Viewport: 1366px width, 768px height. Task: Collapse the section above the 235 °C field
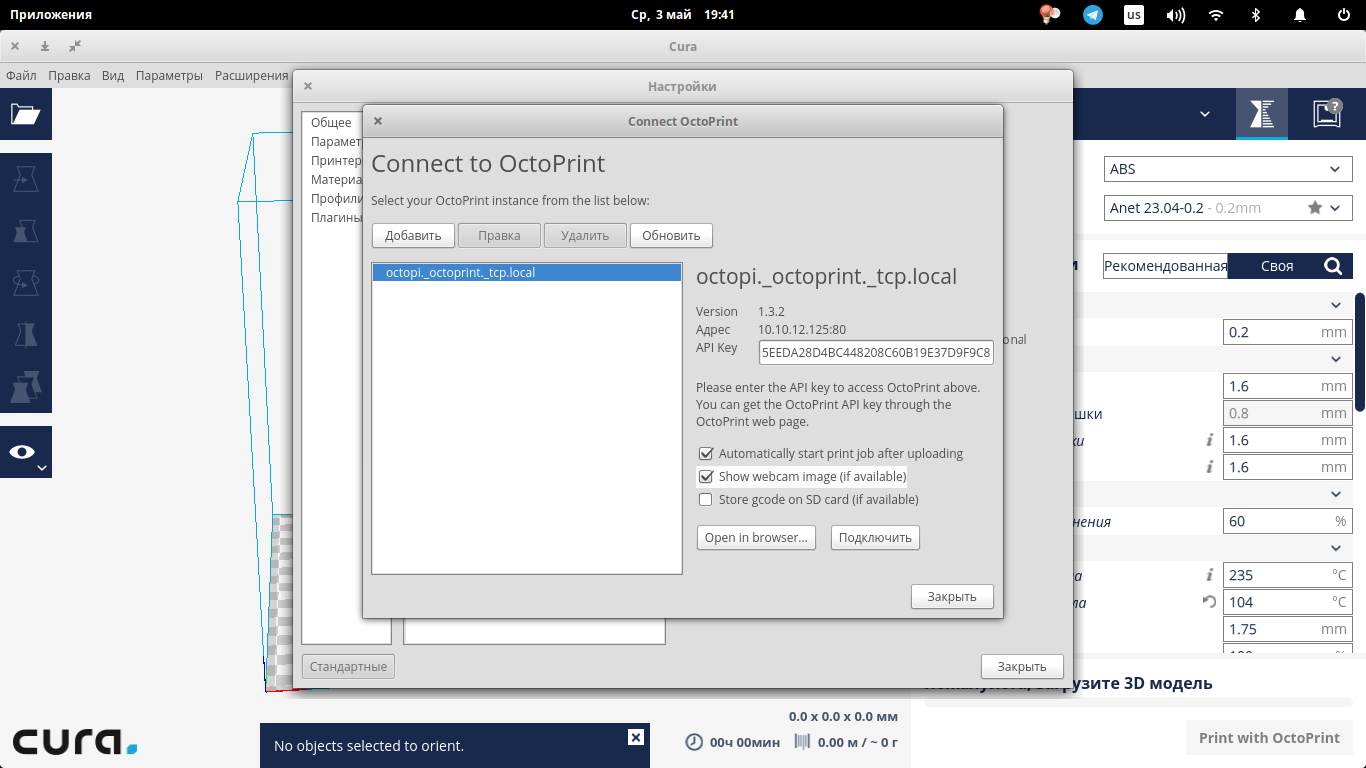coord(1336,548)
